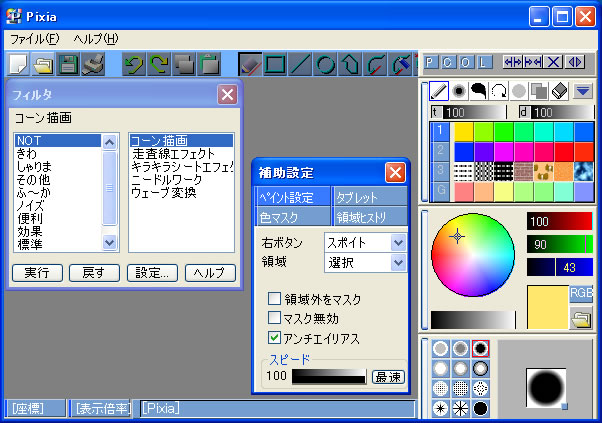Click the 実行 button
Viewport: 602px width, 423px height.
pos(37,273)
